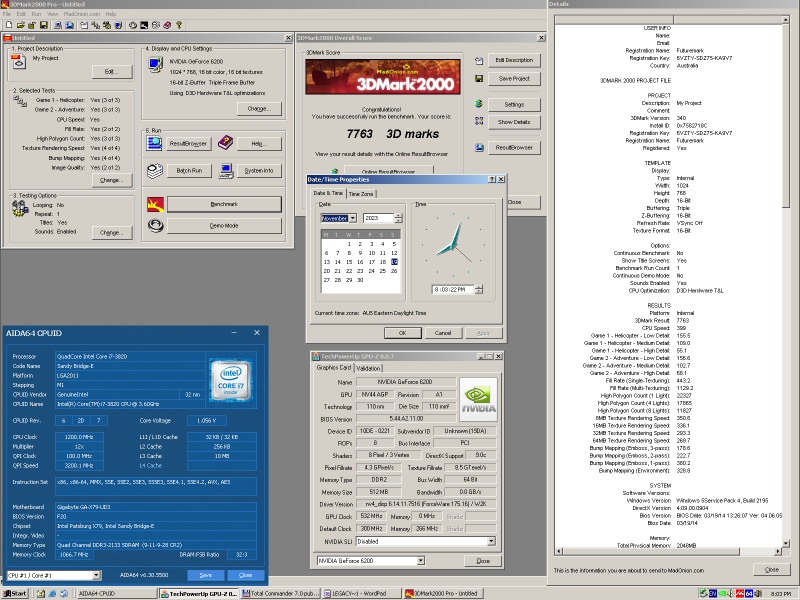Open the Run menu in 3DMark2000

tap(36, 14)
